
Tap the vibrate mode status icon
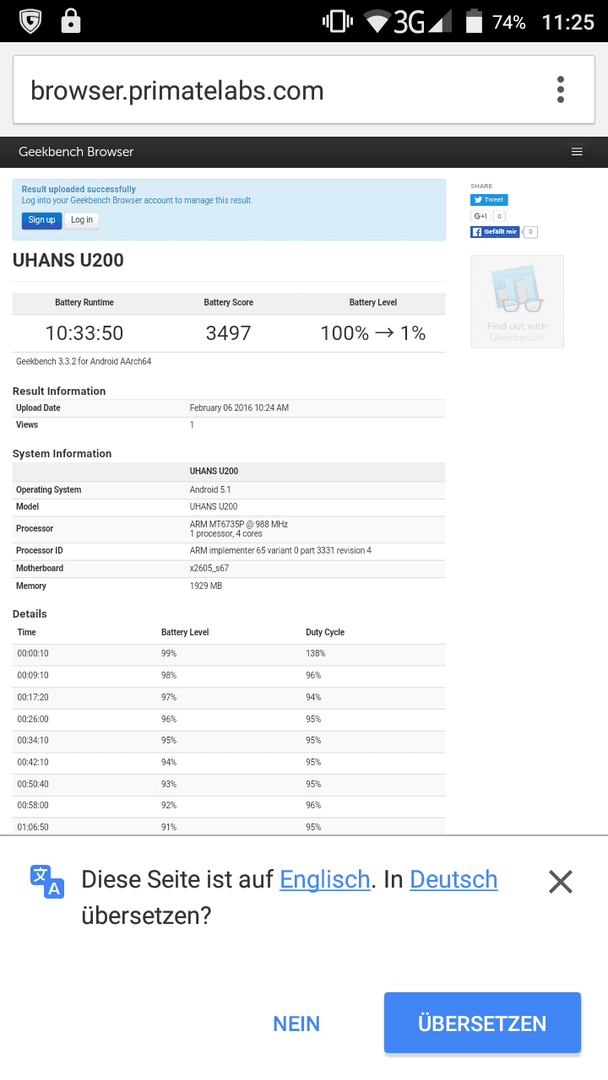337,22
